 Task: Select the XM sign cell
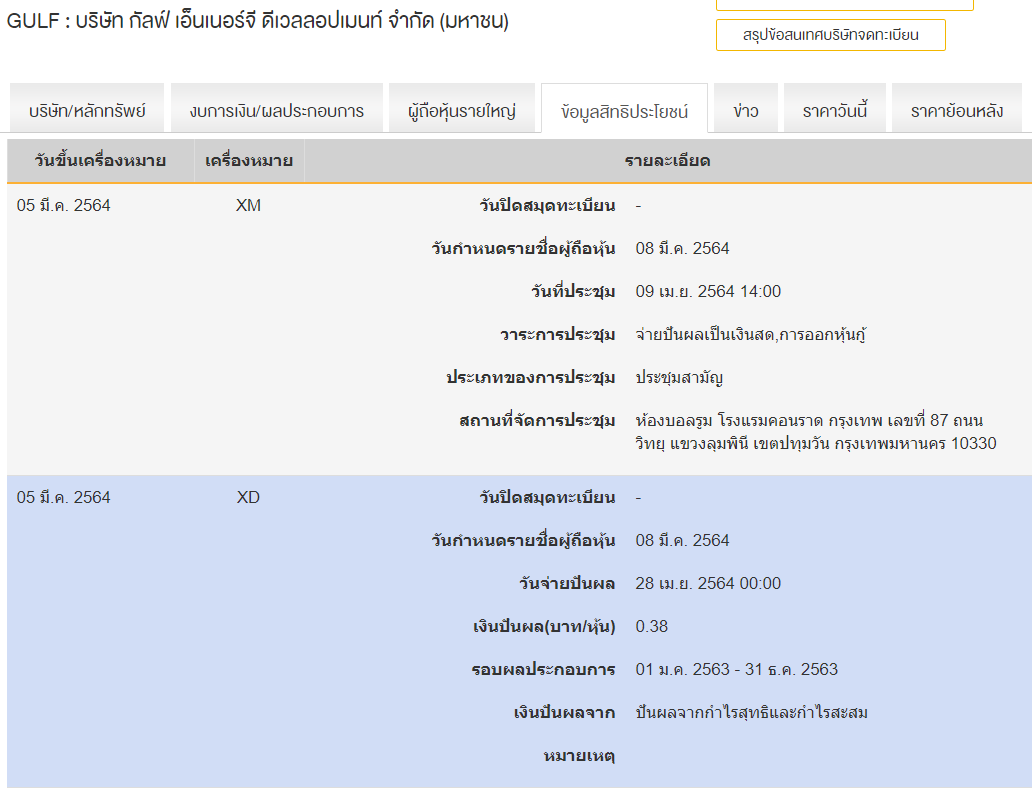[x=248, y=205]
